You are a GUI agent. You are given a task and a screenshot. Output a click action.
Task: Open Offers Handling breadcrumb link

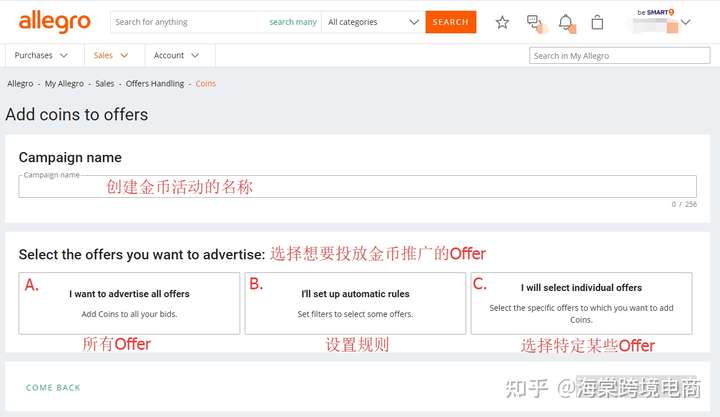pos(155,84)
